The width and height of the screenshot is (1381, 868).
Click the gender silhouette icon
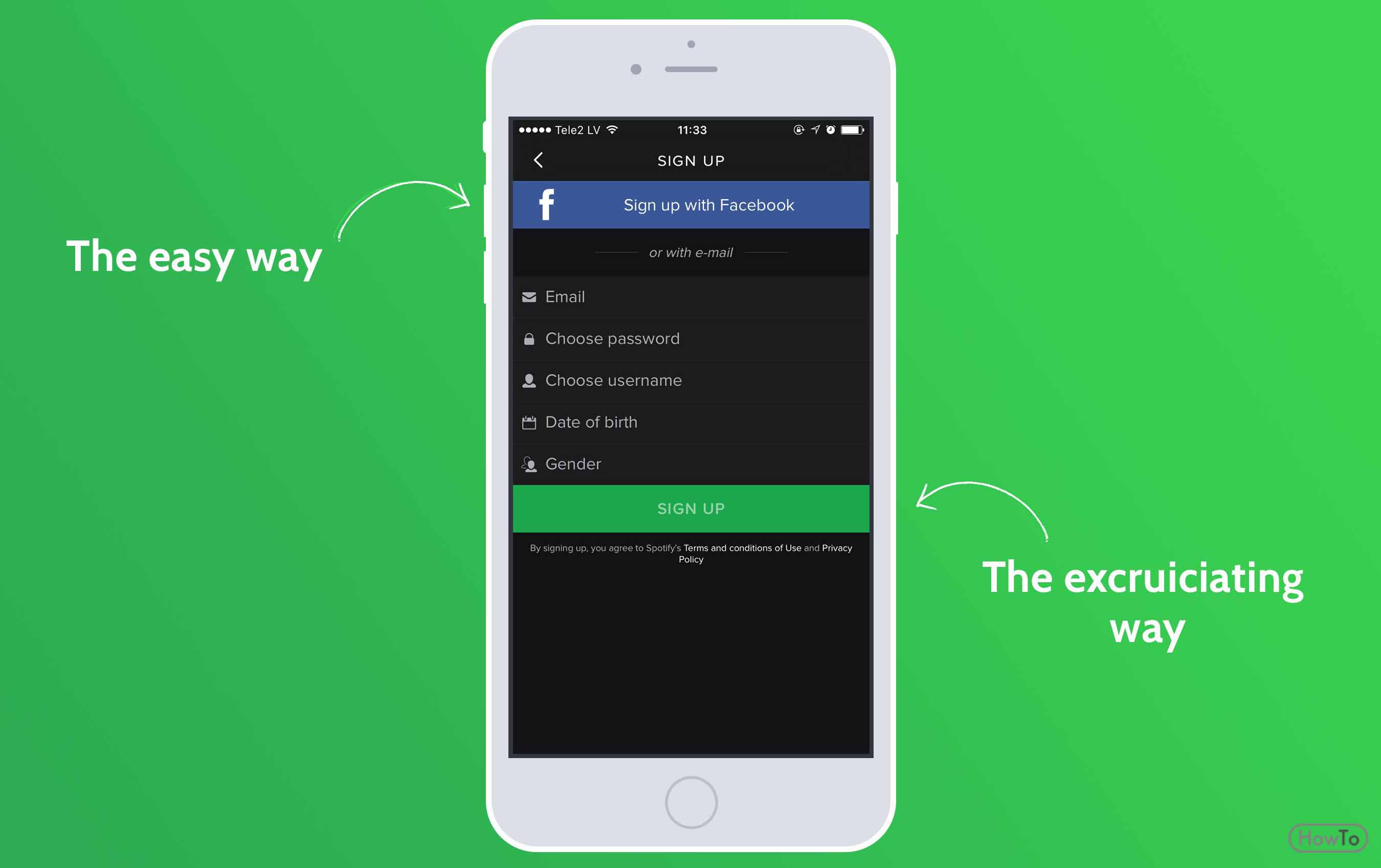527,463
